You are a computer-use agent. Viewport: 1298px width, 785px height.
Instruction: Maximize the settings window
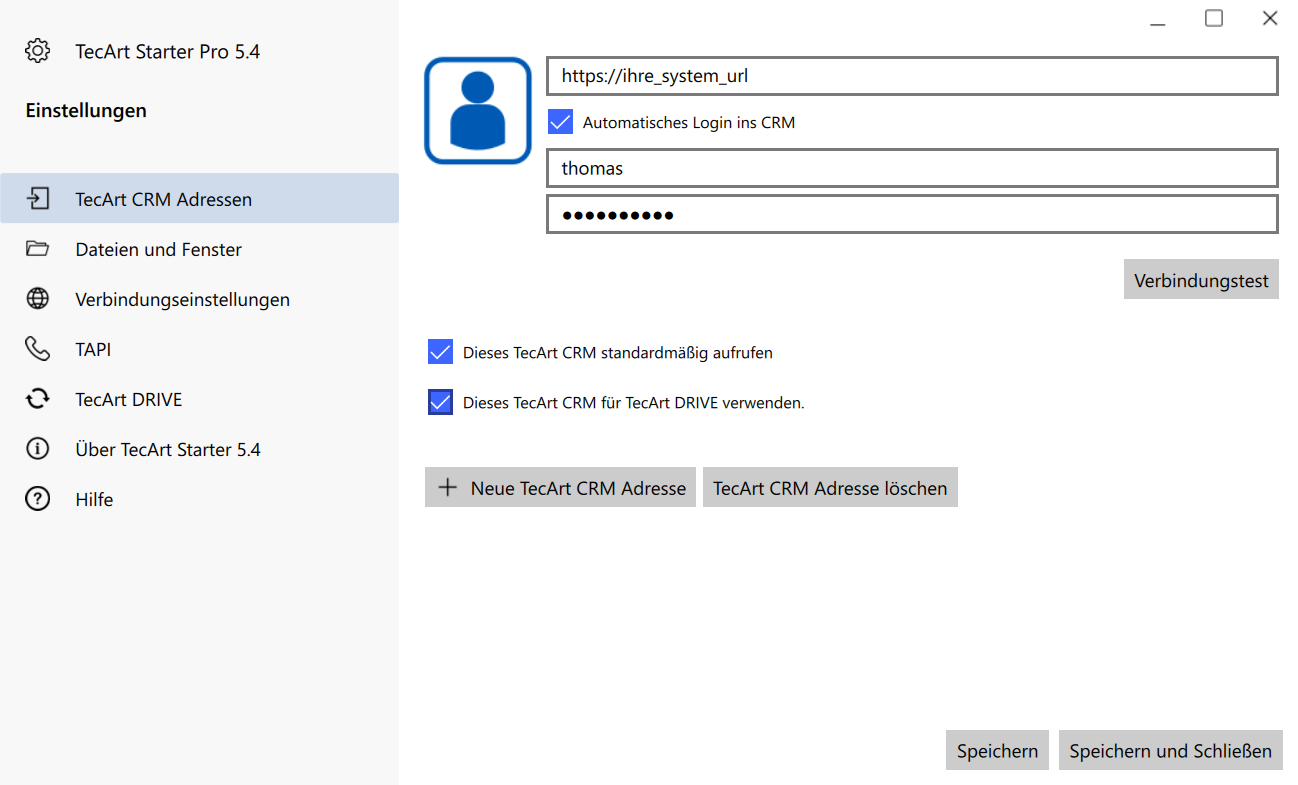click(1214, 18)
